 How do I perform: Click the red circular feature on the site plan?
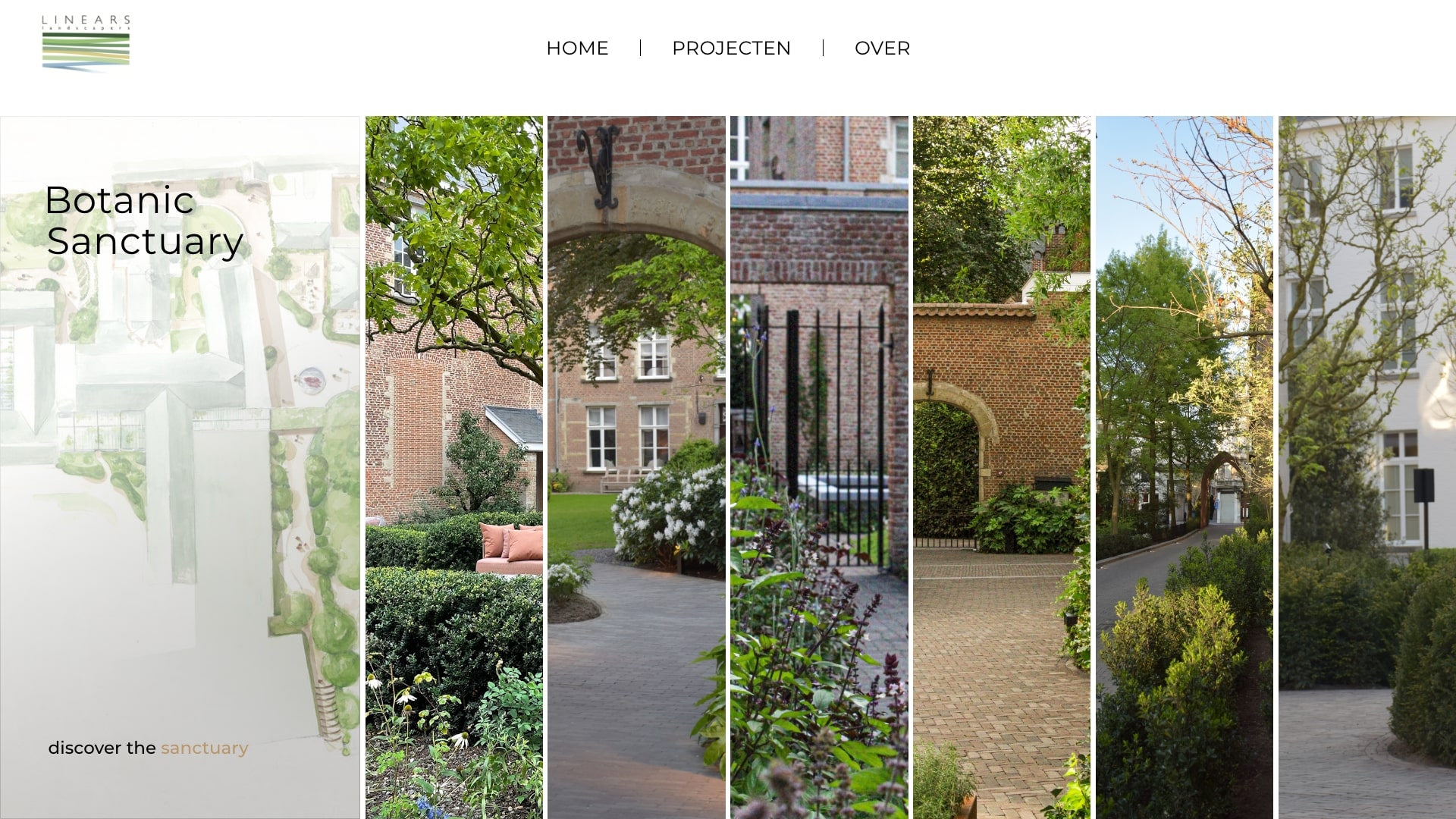pos(312,377)
